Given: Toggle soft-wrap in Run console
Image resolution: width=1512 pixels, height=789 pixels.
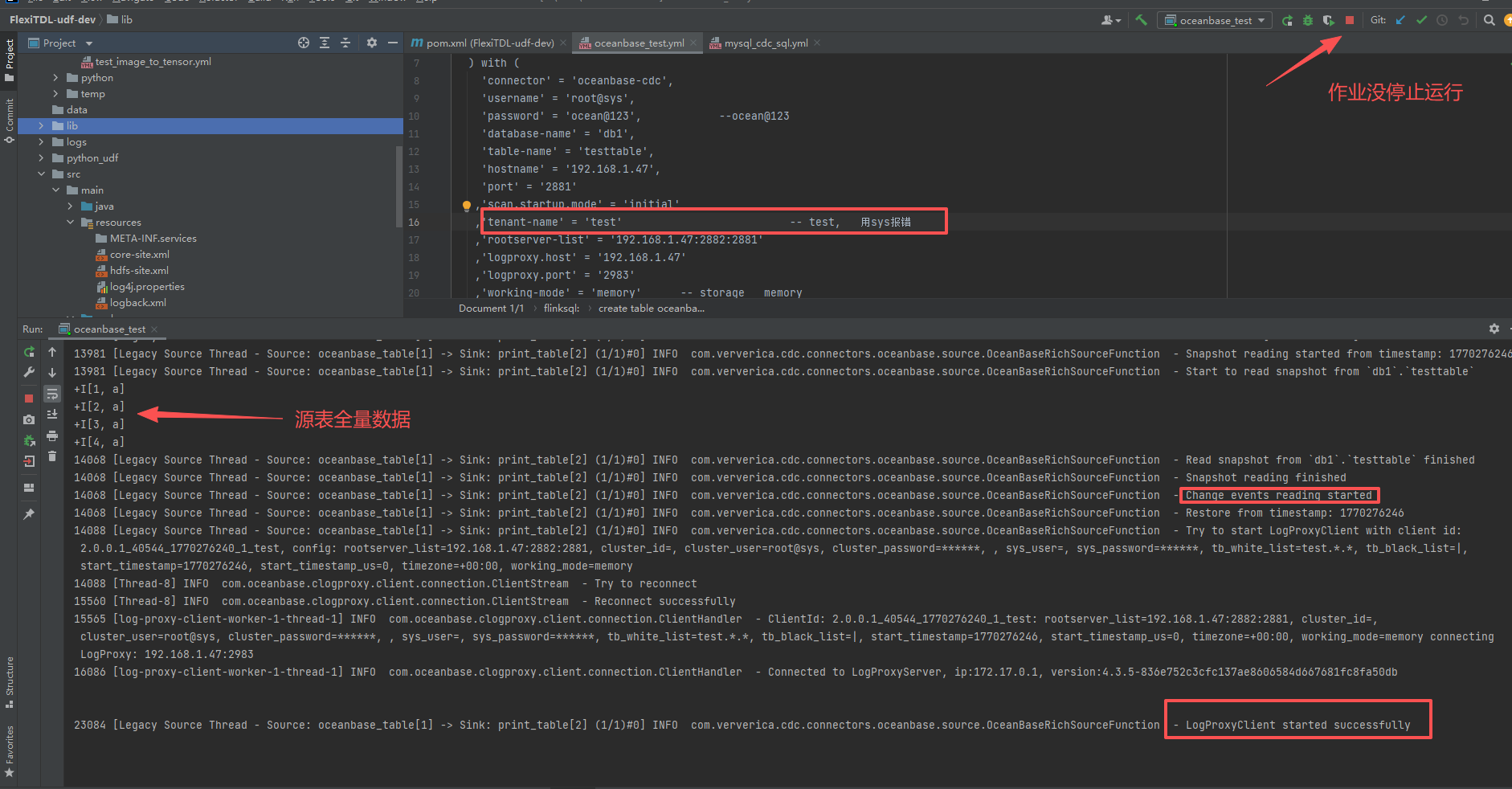Looking at the screenshot, I should tap(52, 394).
